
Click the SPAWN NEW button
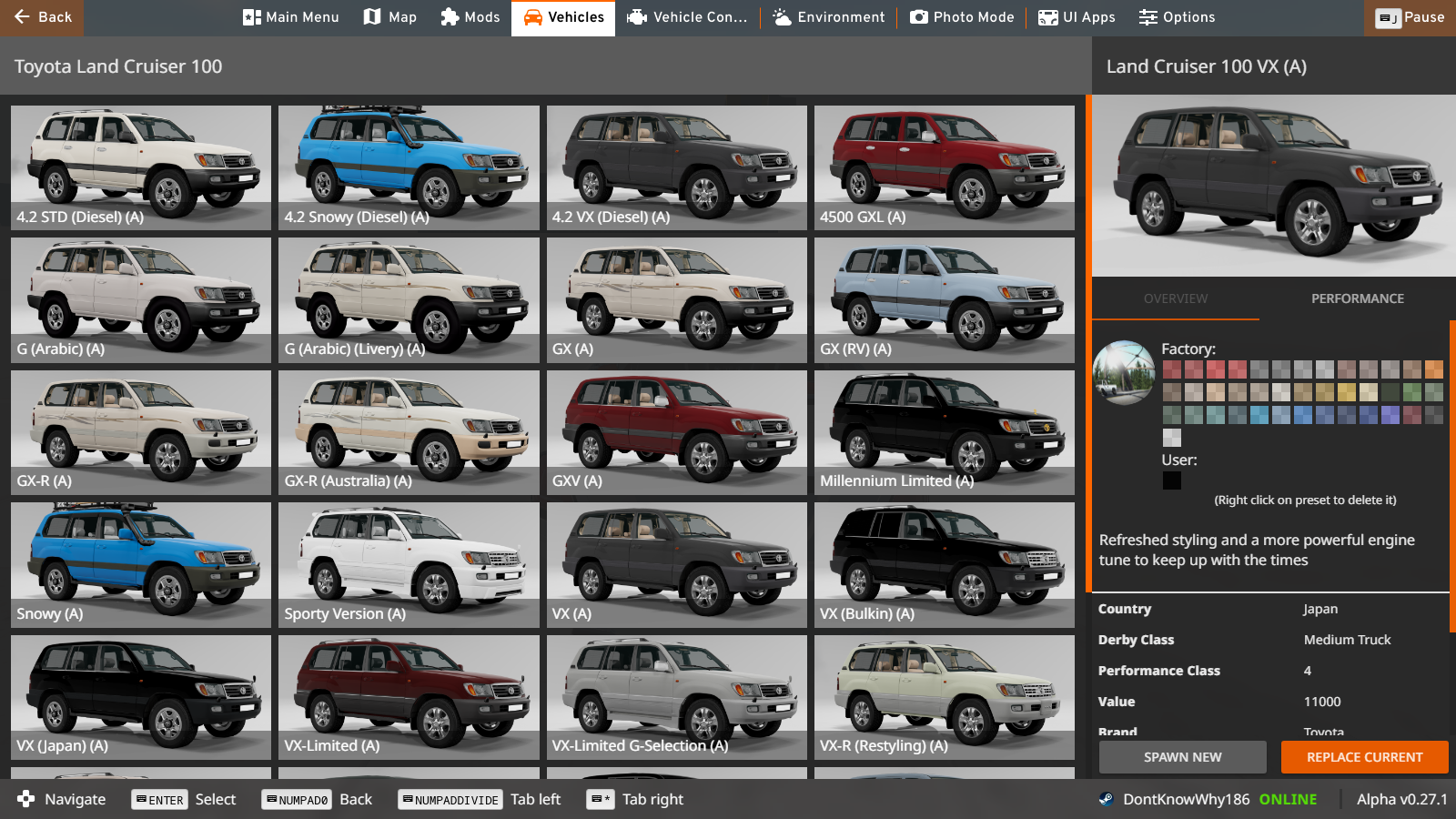click(1183, 757)
